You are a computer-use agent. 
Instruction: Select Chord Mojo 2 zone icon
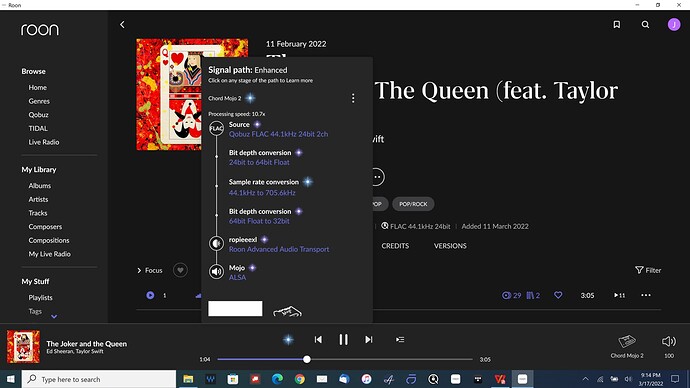tap(627, 341)
